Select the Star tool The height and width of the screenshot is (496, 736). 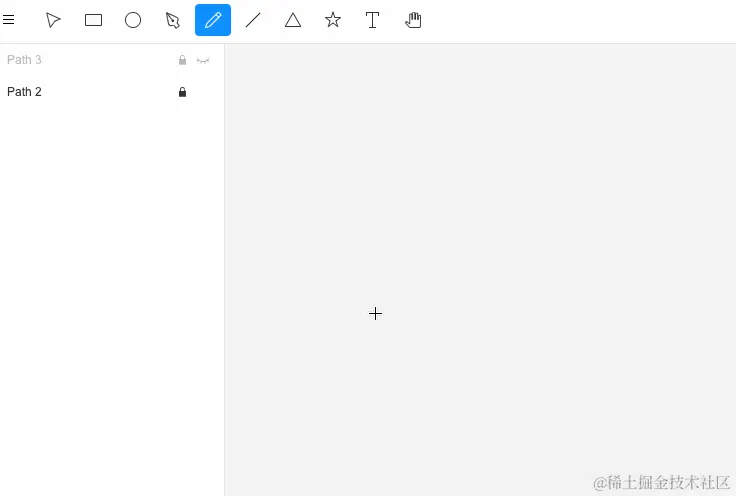point(333,20)
